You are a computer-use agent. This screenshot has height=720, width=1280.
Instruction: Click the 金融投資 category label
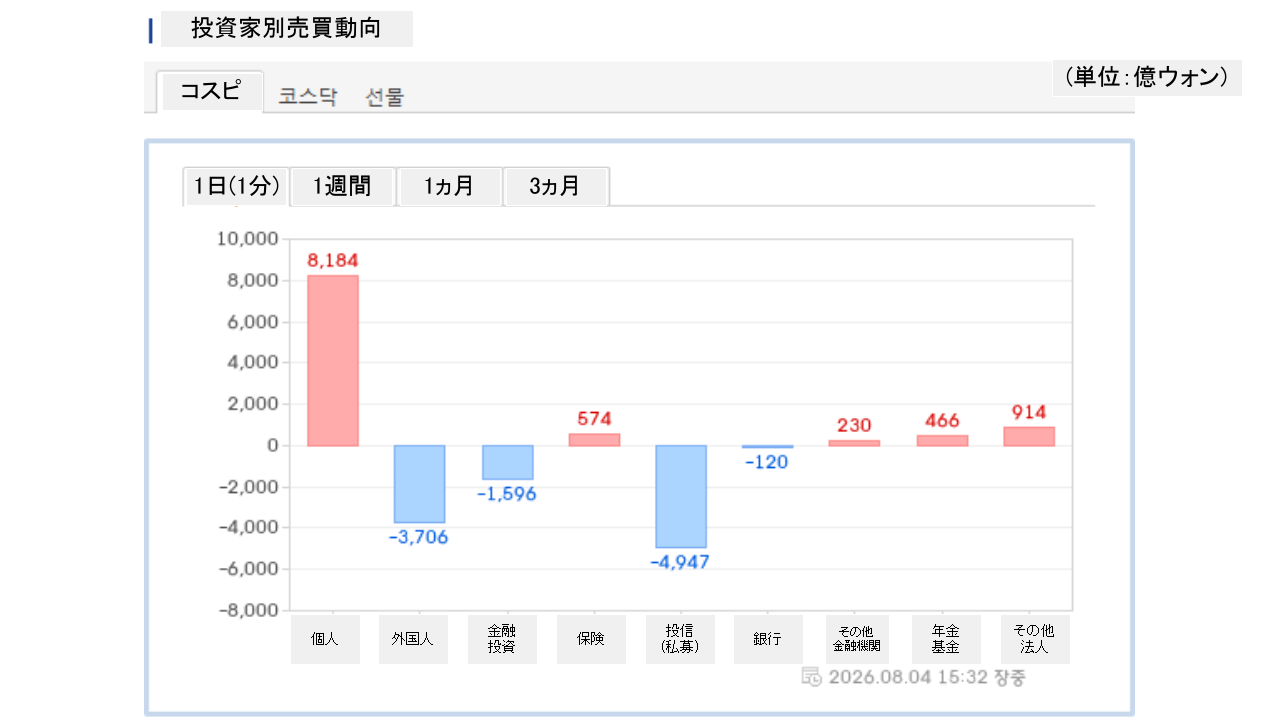(502, 639)
